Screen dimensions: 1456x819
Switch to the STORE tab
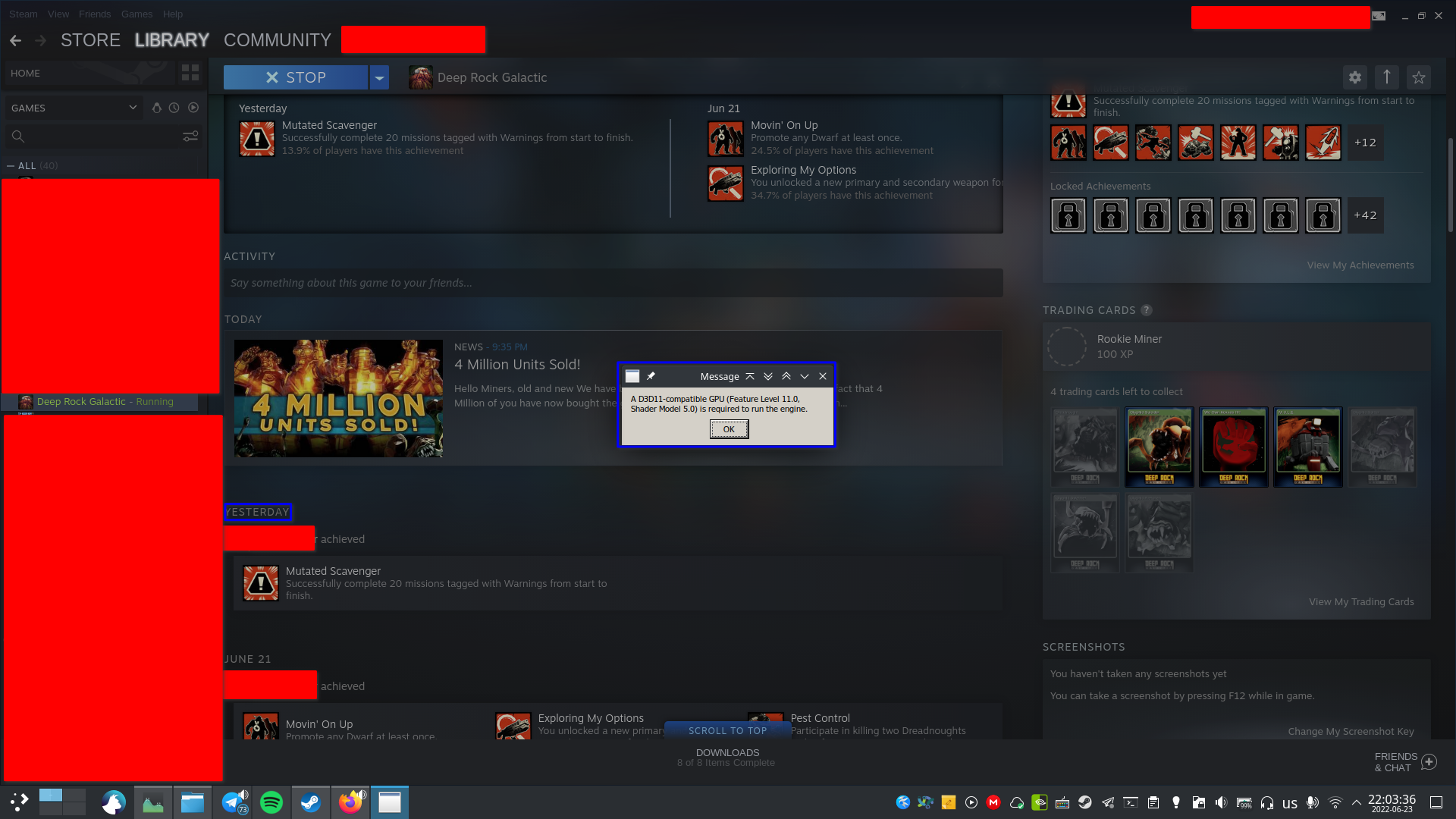90,40
